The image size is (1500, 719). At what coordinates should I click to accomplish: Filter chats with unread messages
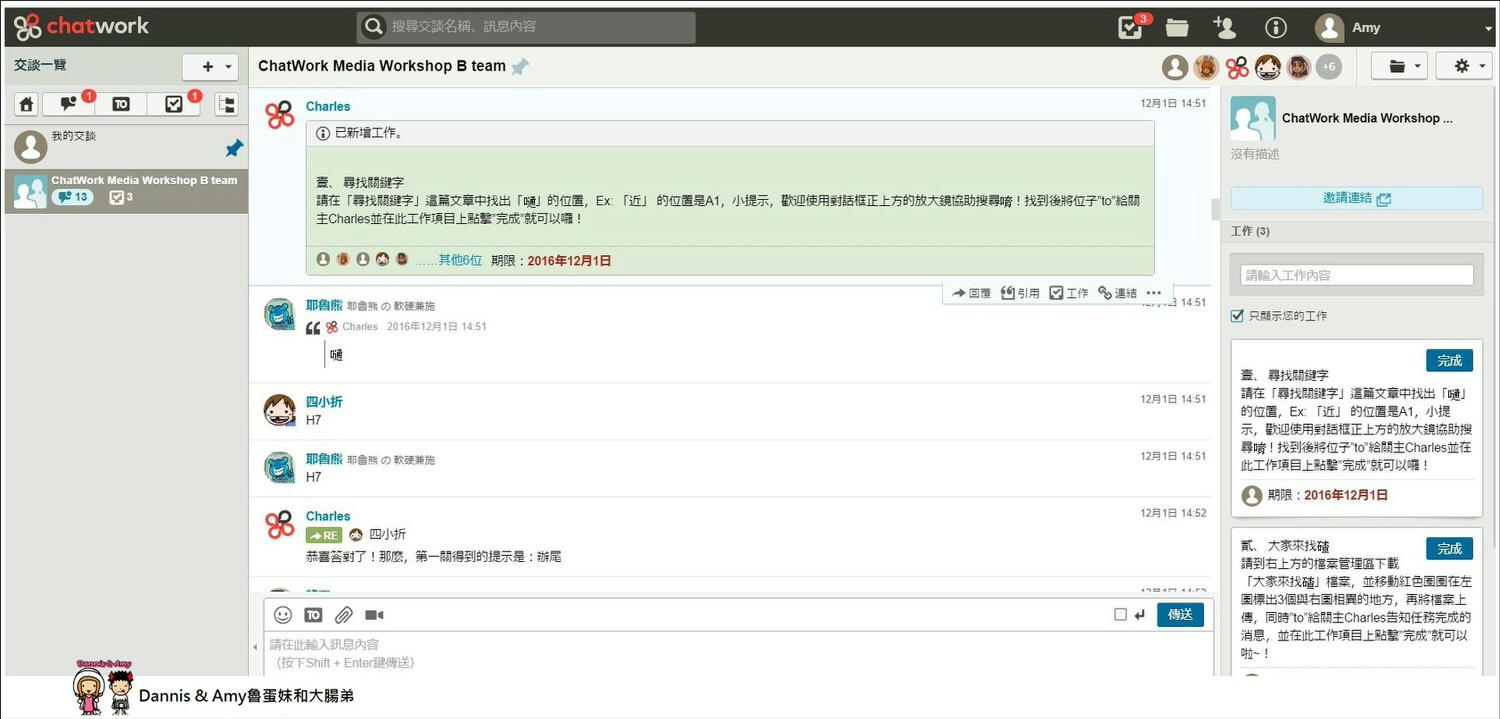pyautogui.click(x=68, y=104)
